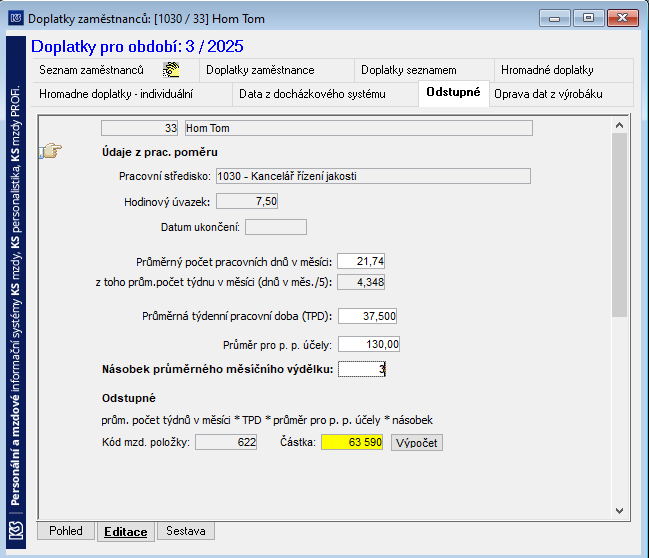Viewport: 649px width, 558px height.
Task: Click the Výpočet button
Action: tap(417, 443)
